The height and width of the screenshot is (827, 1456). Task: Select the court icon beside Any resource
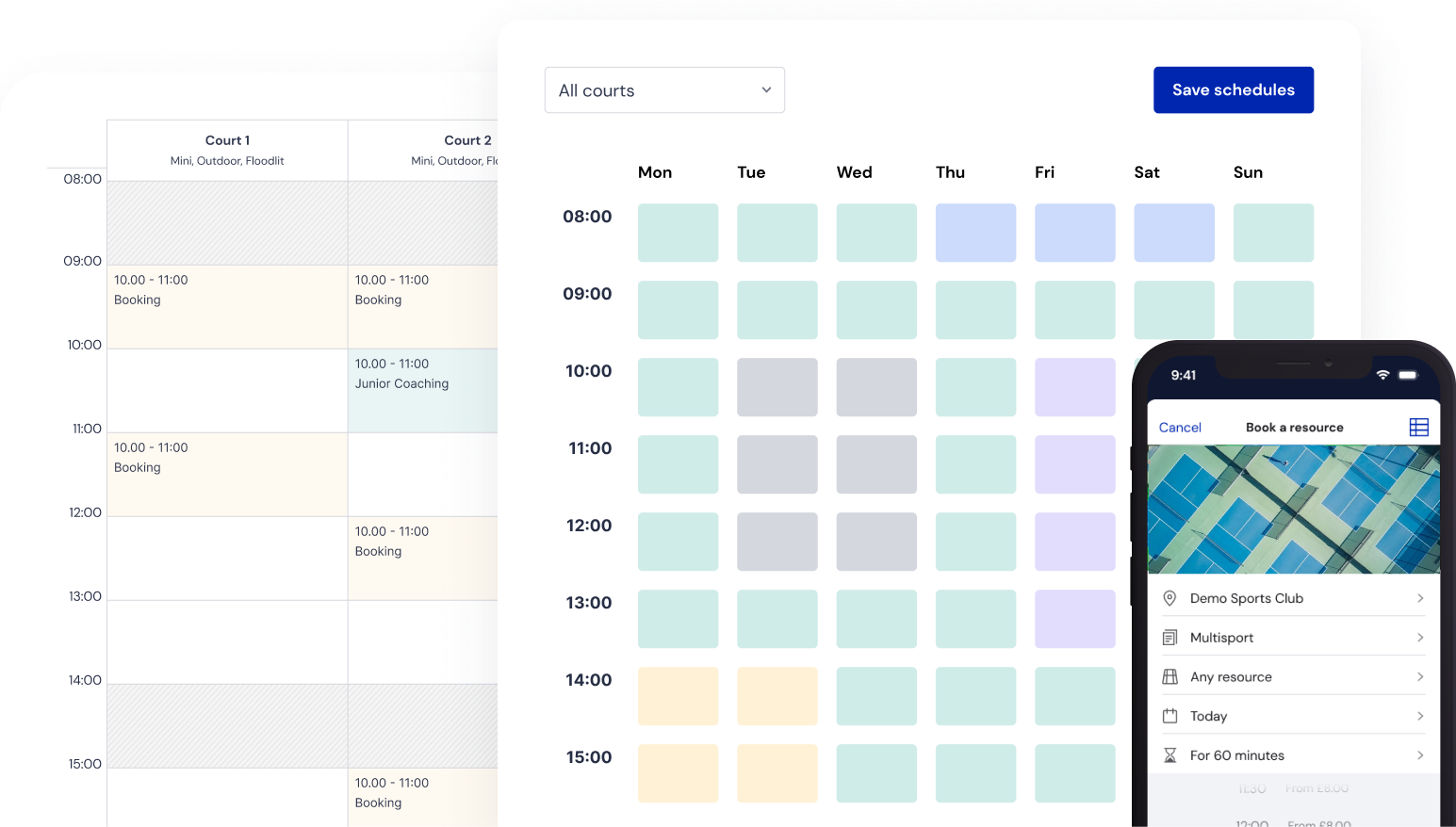click(x=1170, y=676)
